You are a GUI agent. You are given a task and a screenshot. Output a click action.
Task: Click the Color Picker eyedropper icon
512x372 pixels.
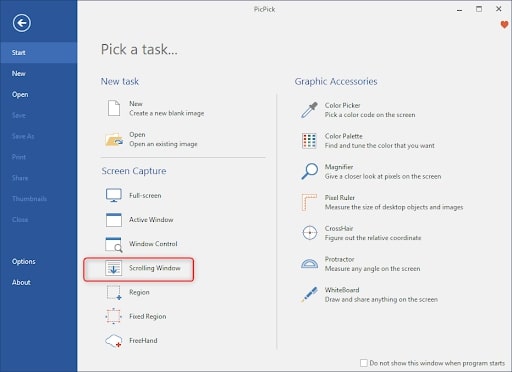coord(309,110)
